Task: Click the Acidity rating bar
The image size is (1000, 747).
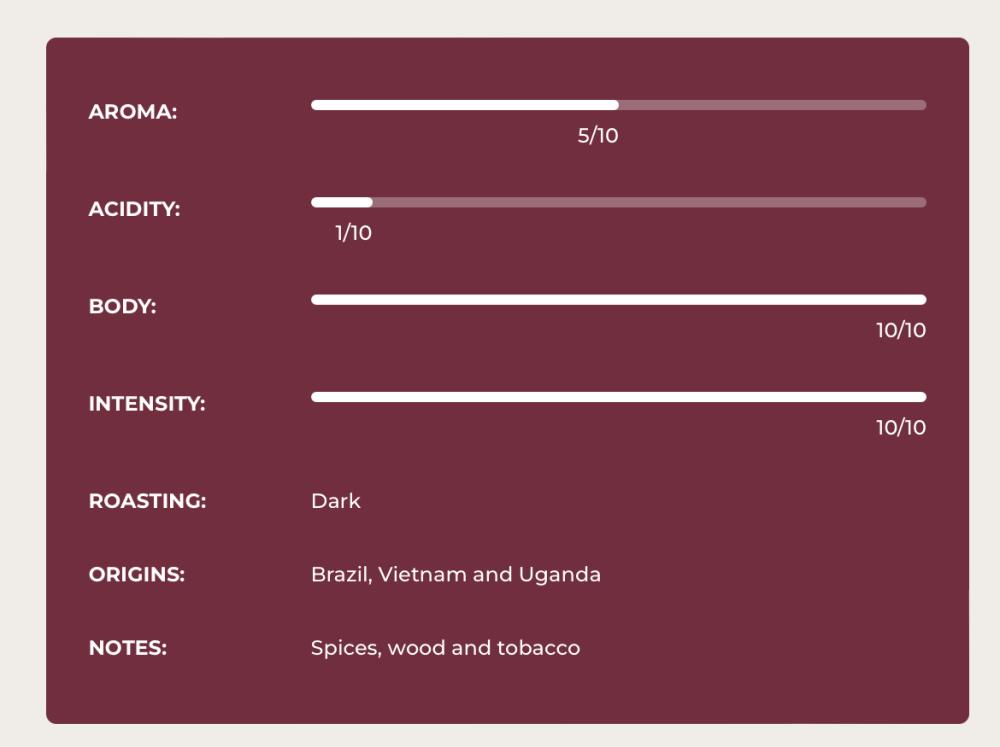Action: (618, 203)
